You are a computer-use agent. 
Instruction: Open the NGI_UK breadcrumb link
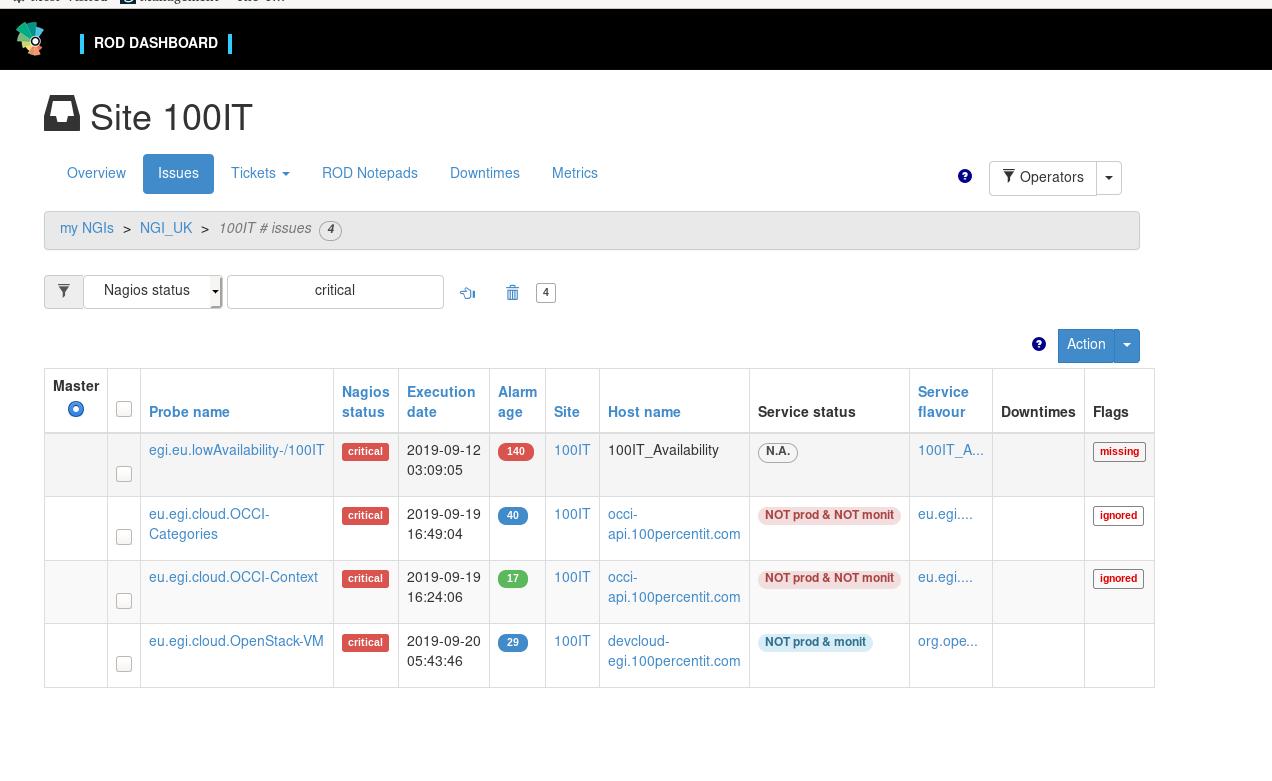click(166, 229)
